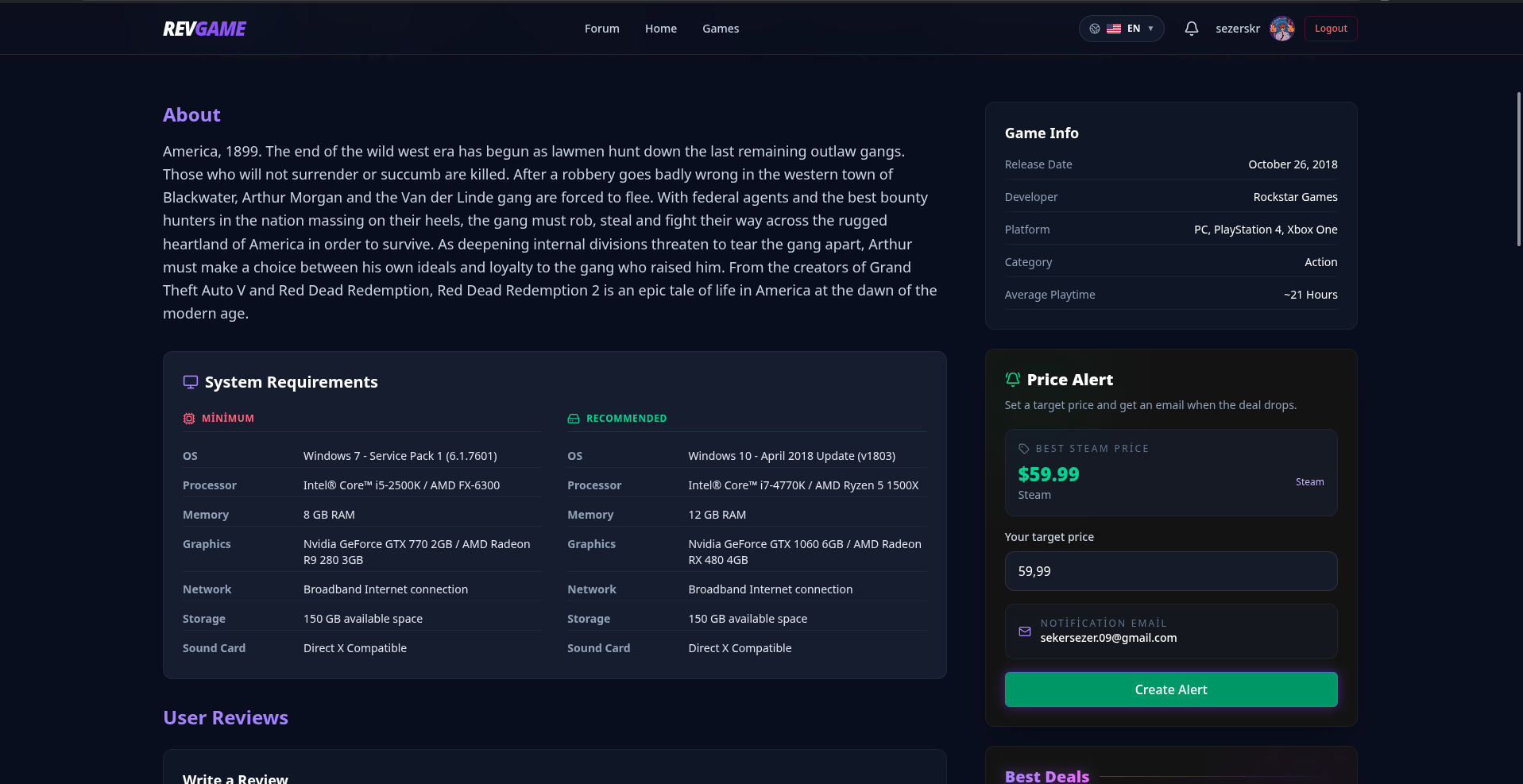
Task: Click platform value PC, PlayStation 4, Xbox One
Action: click(x=1266, y=230)
